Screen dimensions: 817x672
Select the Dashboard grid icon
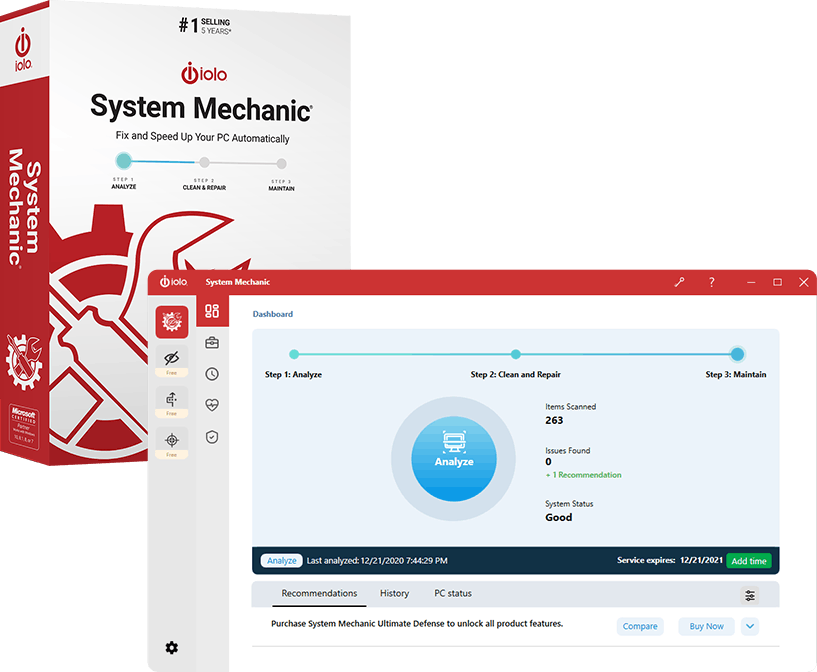212,311
